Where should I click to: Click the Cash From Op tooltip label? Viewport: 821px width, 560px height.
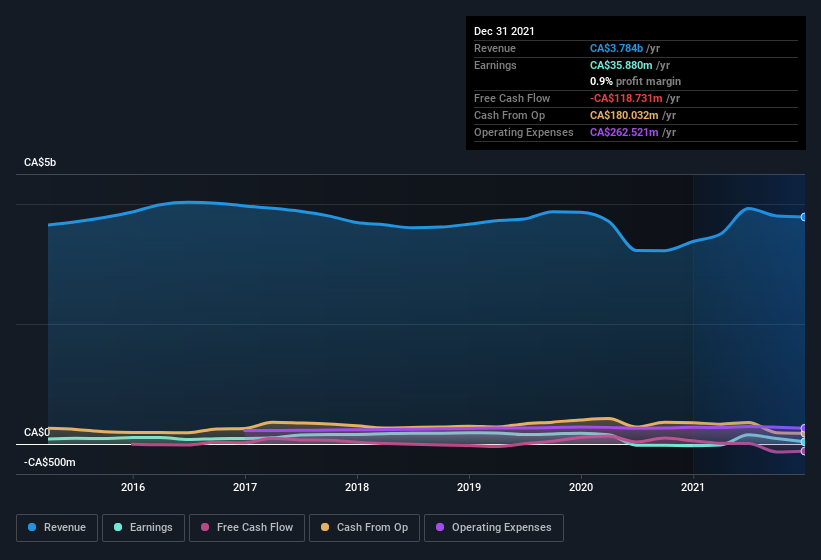[x=509, y=115]
